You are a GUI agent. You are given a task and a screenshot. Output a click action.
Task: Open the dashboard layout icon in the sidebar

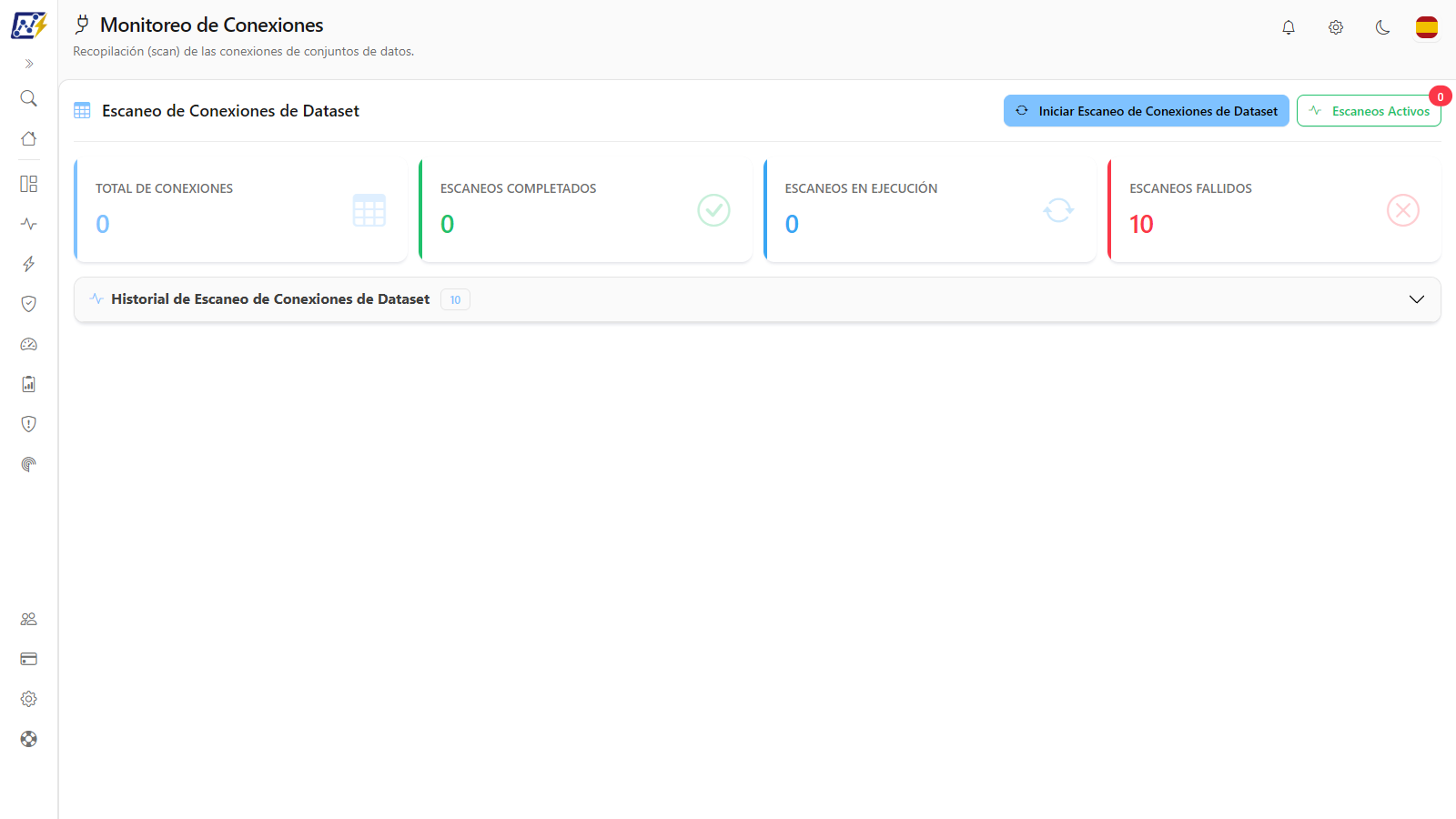pos(29,184)
